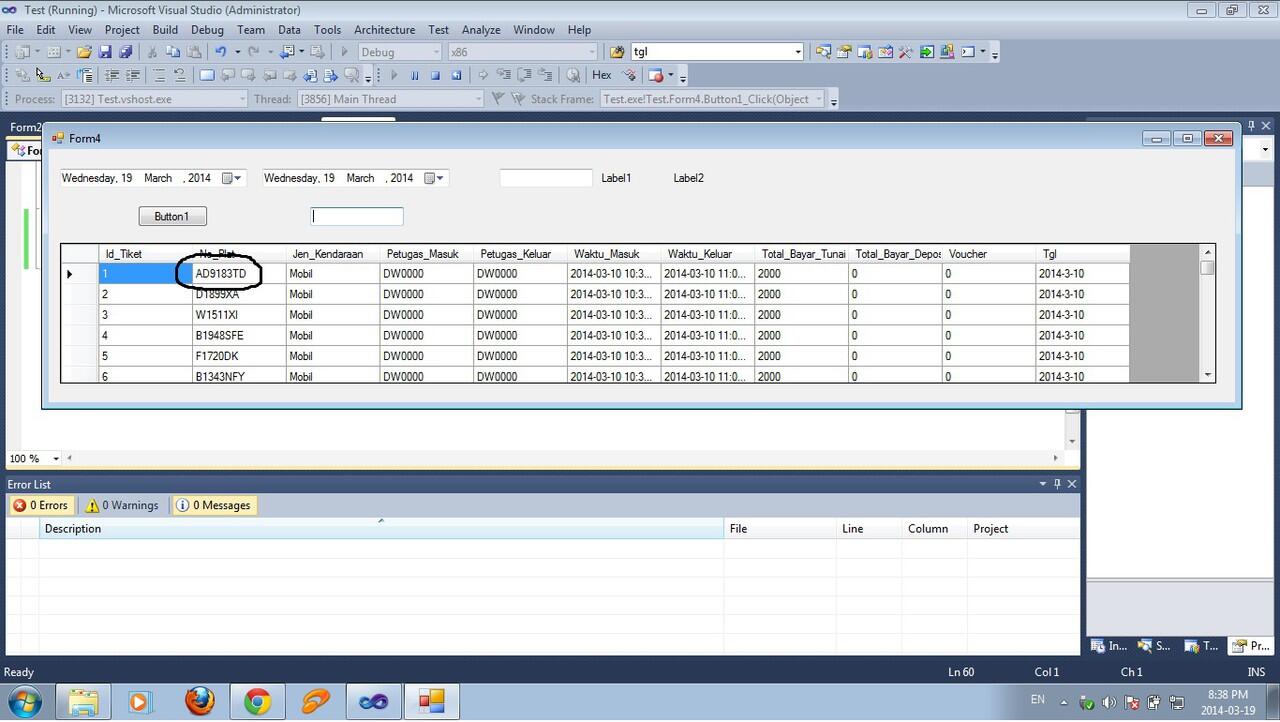Click the Step Out icon

545,75
